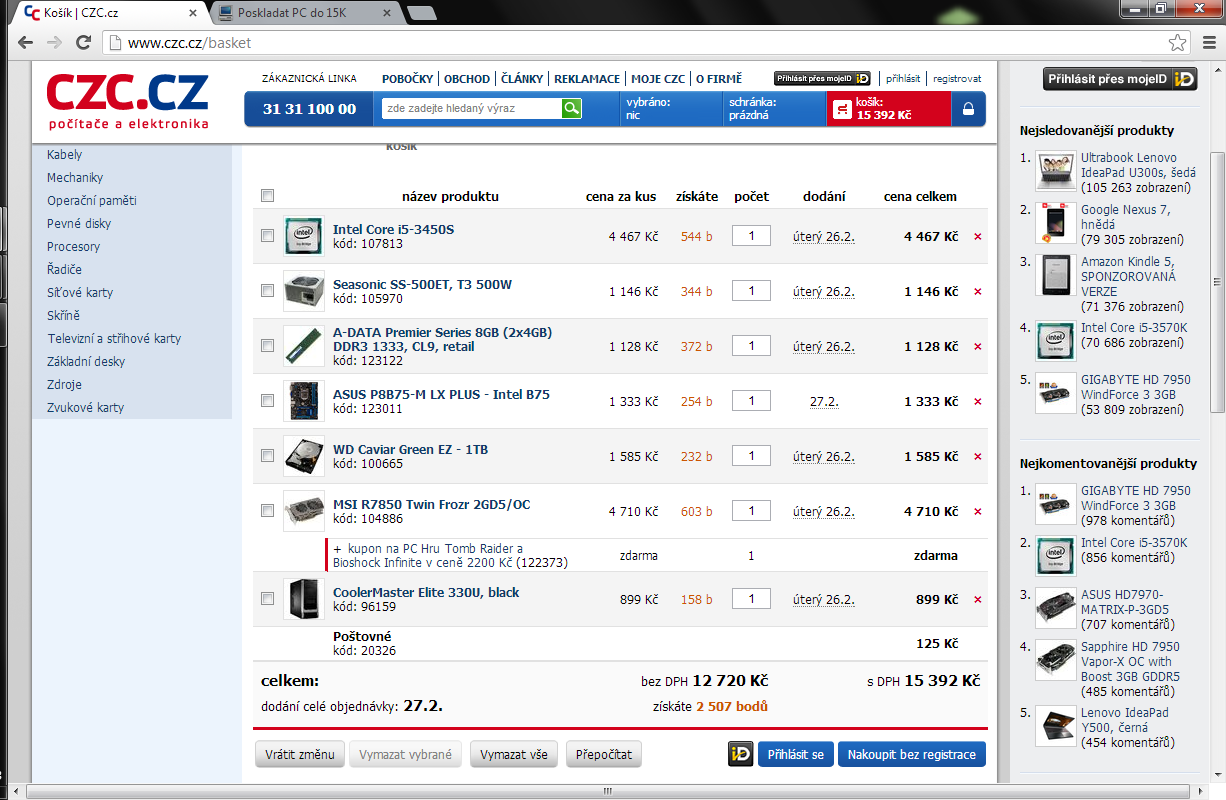The width and height of the screenshot is (1226, 800).
Task: Remove CoolerMaster Elite 330U with X
Action: [x=977, y=600]
